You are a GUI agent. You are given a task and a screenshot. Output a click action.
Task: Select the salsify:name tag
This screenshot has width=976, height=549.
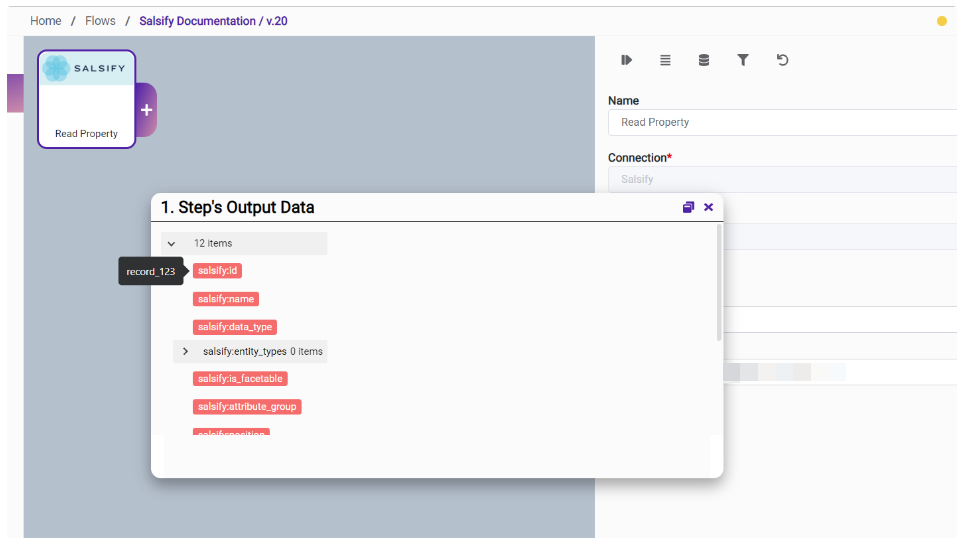pyautogui.click(x=226, y=299)
